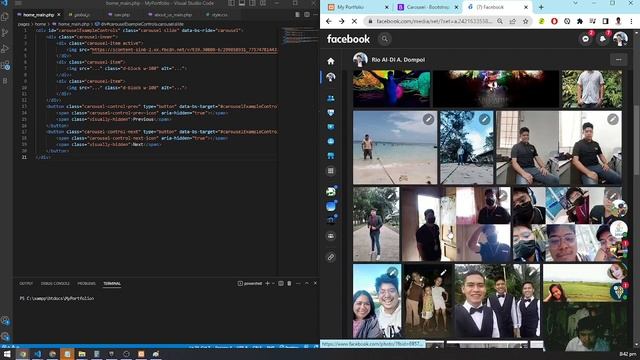Click split editor icon in VS Code tab bar

(x=307, y=14)
